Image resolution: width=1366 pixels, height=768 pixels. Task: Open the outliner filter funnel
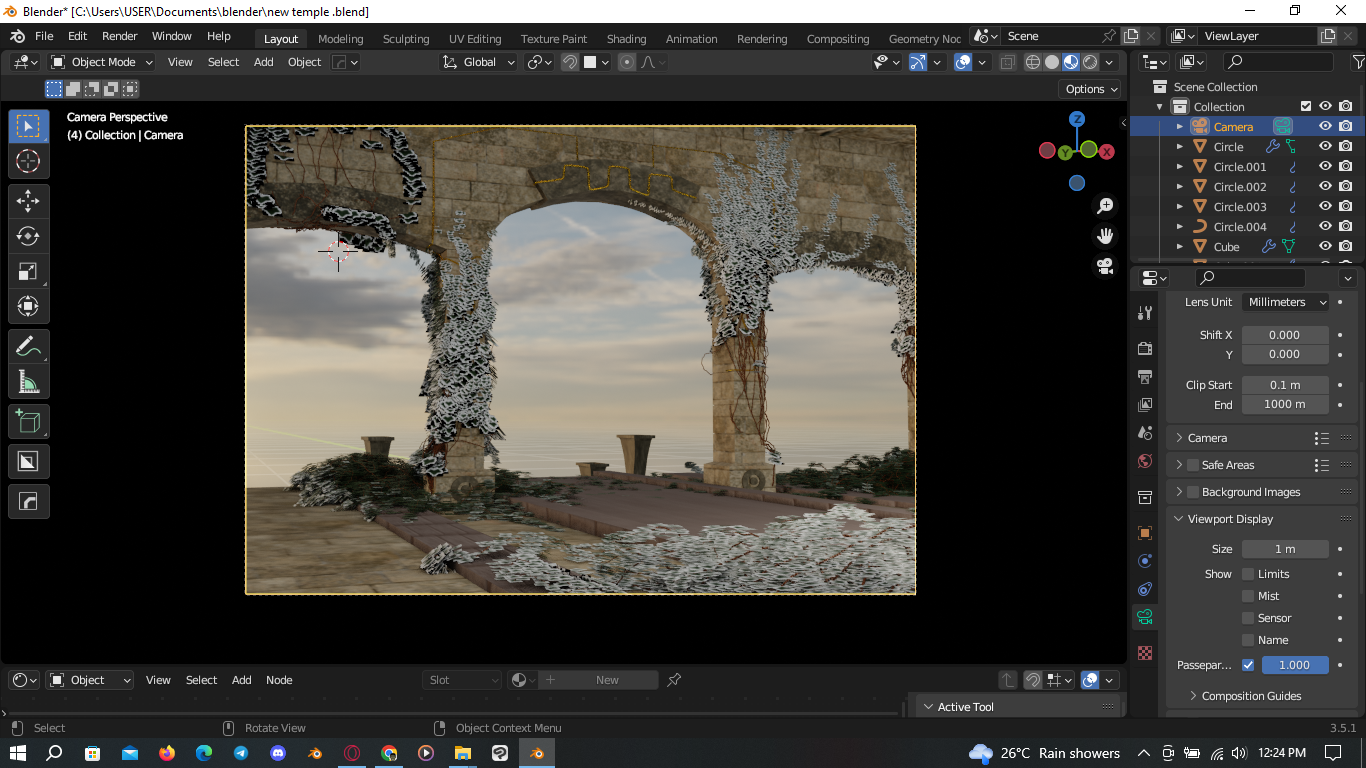click(1358, 62)
